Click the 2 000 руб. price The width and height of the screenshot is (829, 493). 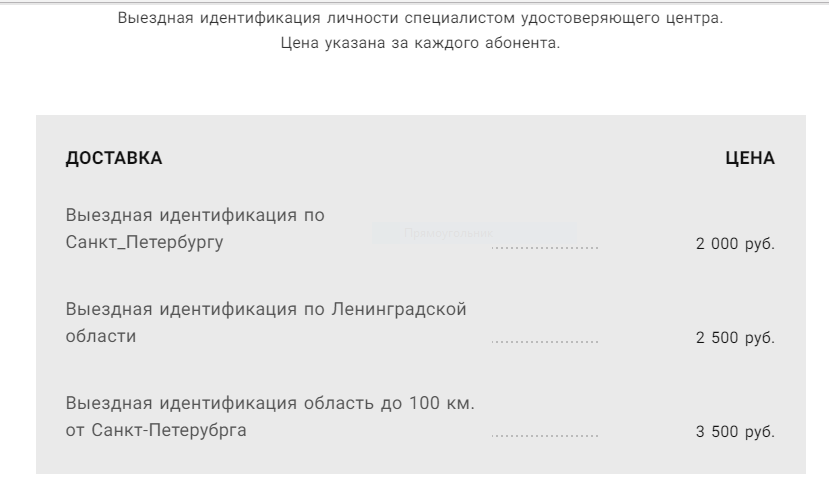[x=735, y=244]
